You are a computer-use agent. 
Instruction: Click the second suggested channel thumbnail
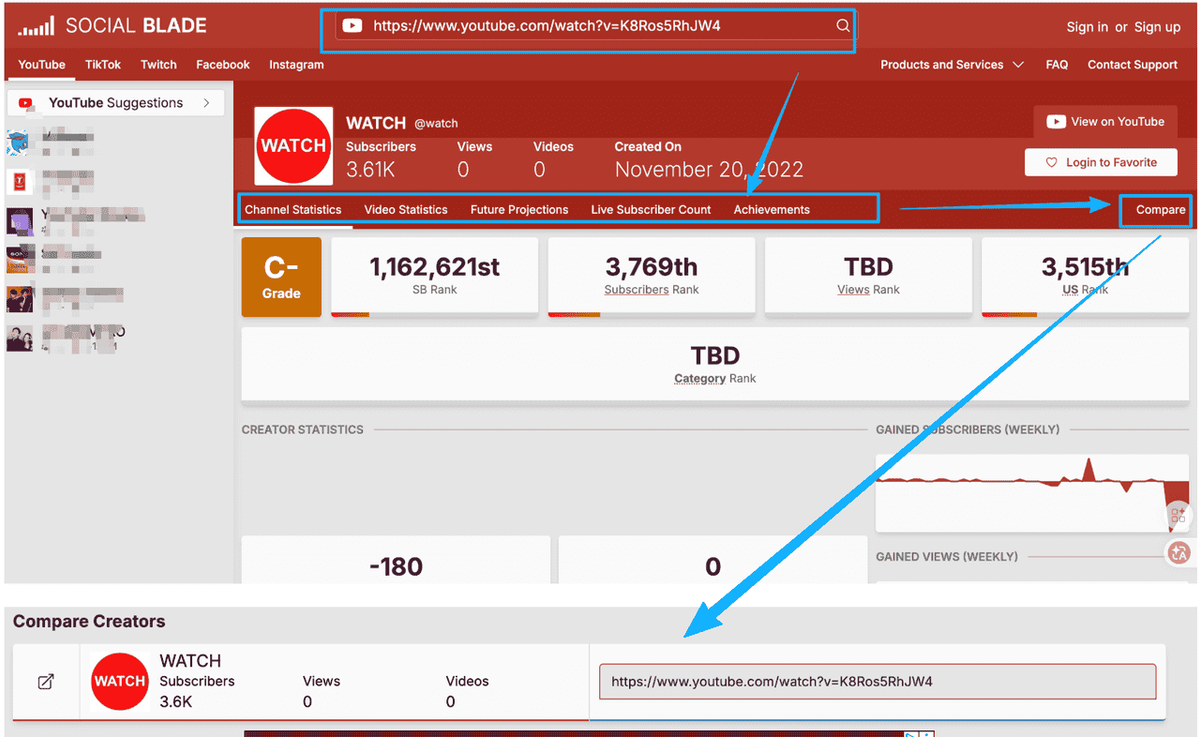coord(20,181)
